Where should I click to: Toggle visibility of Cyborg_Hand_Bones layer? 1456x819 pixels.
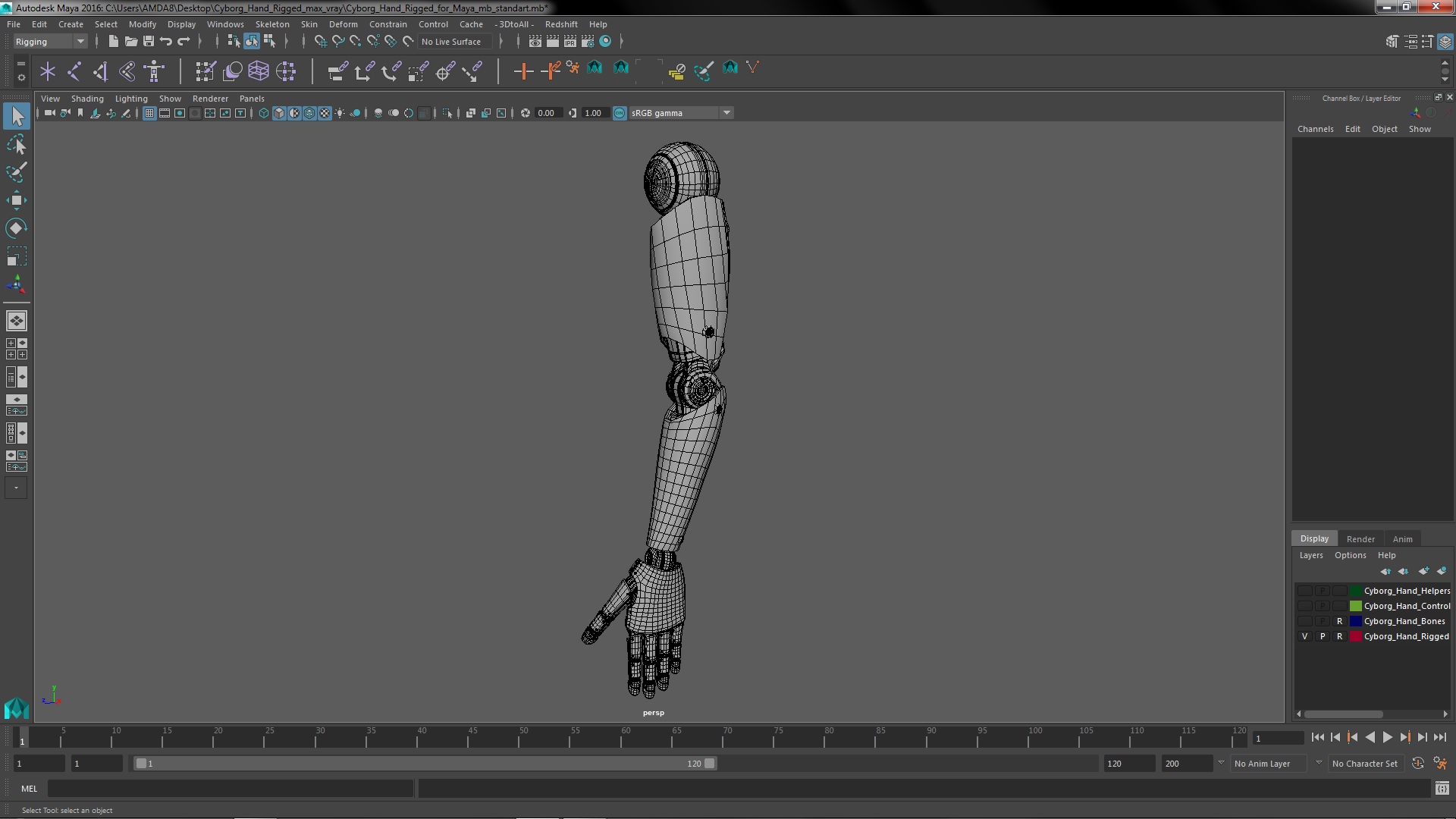click(1304, 621)
